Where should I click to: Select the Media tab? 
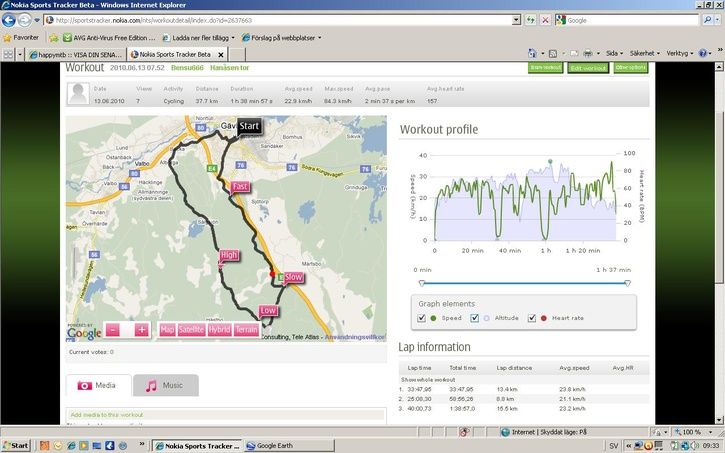point(98,386)
